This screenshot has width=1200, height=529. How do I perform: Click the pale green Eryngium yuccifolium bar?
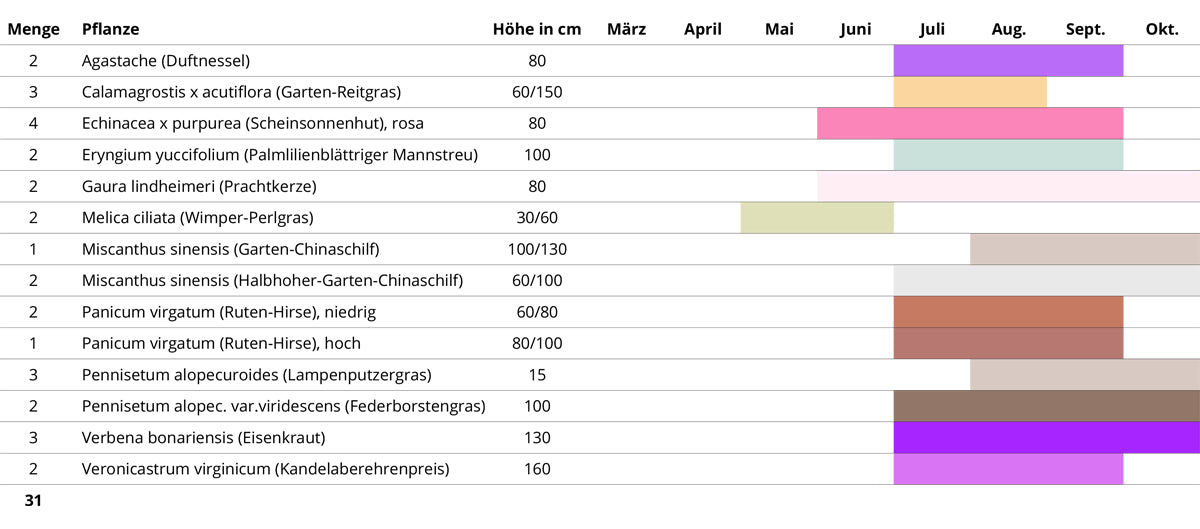click(1008, 155)
